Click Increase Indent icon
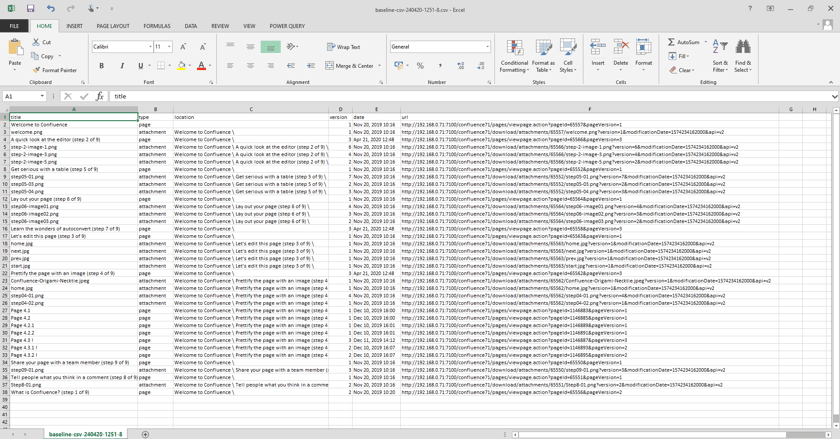The width and height of the screenshot is (840, 439). [x=311, y=65]
